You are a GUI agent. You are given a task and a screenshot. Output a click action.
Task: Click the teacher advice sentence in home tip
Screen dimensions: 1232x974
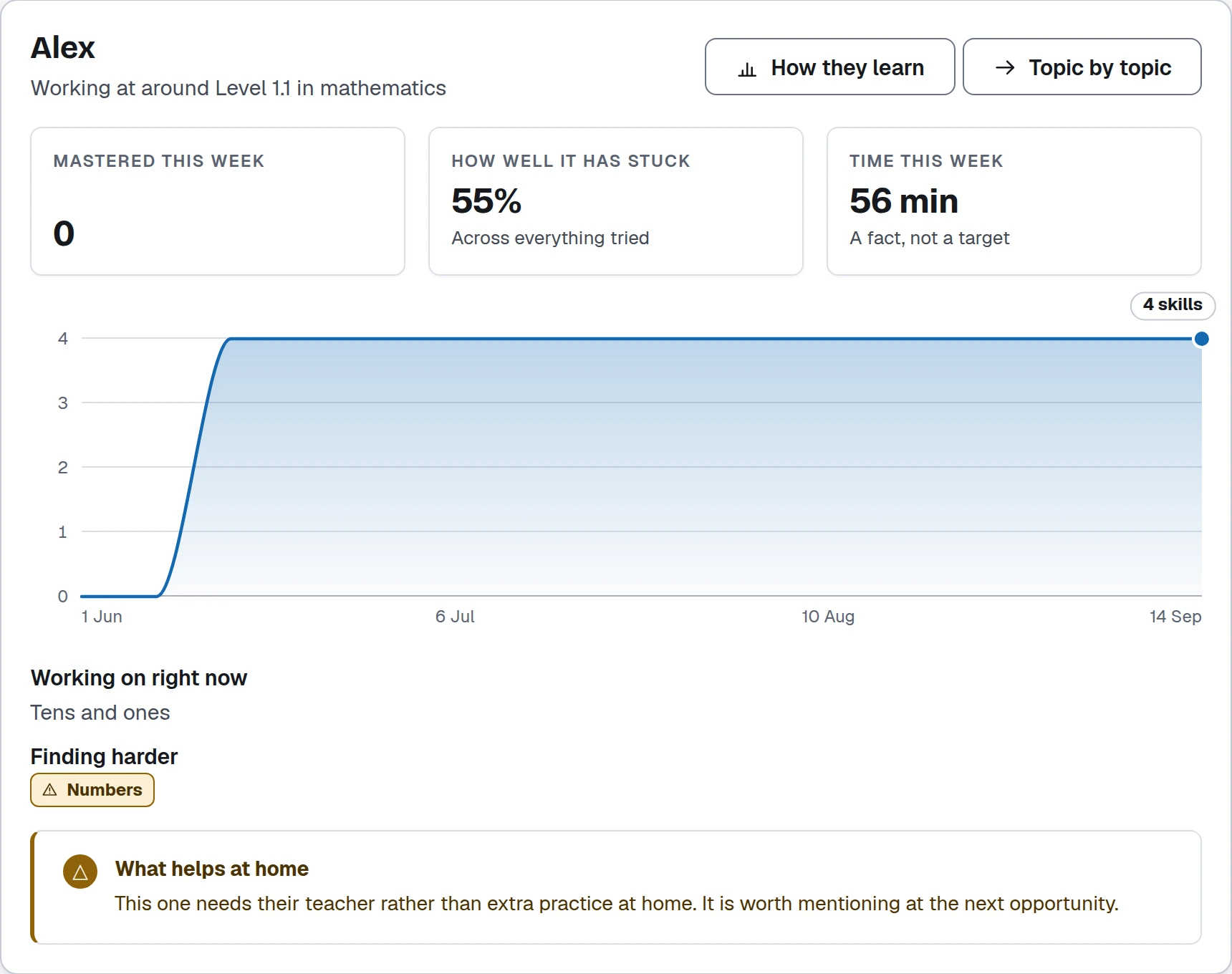[x=617, y=904]
